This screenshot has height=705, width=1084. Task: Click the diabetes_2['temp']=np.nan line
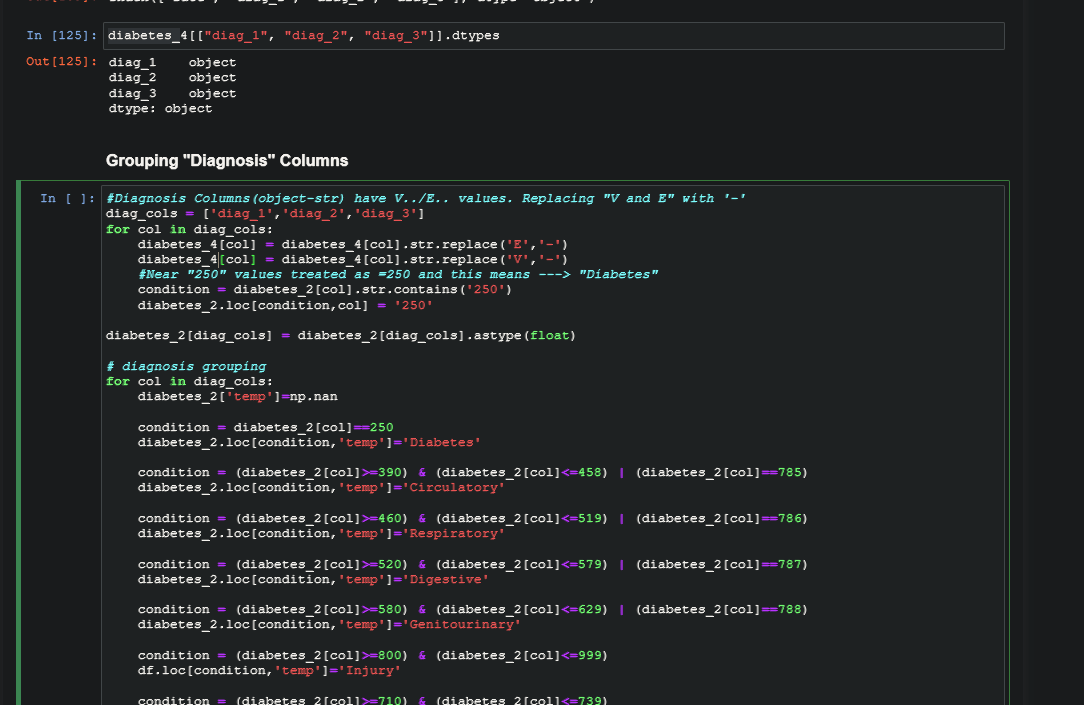pyautogui.click(x=238, y=397)
